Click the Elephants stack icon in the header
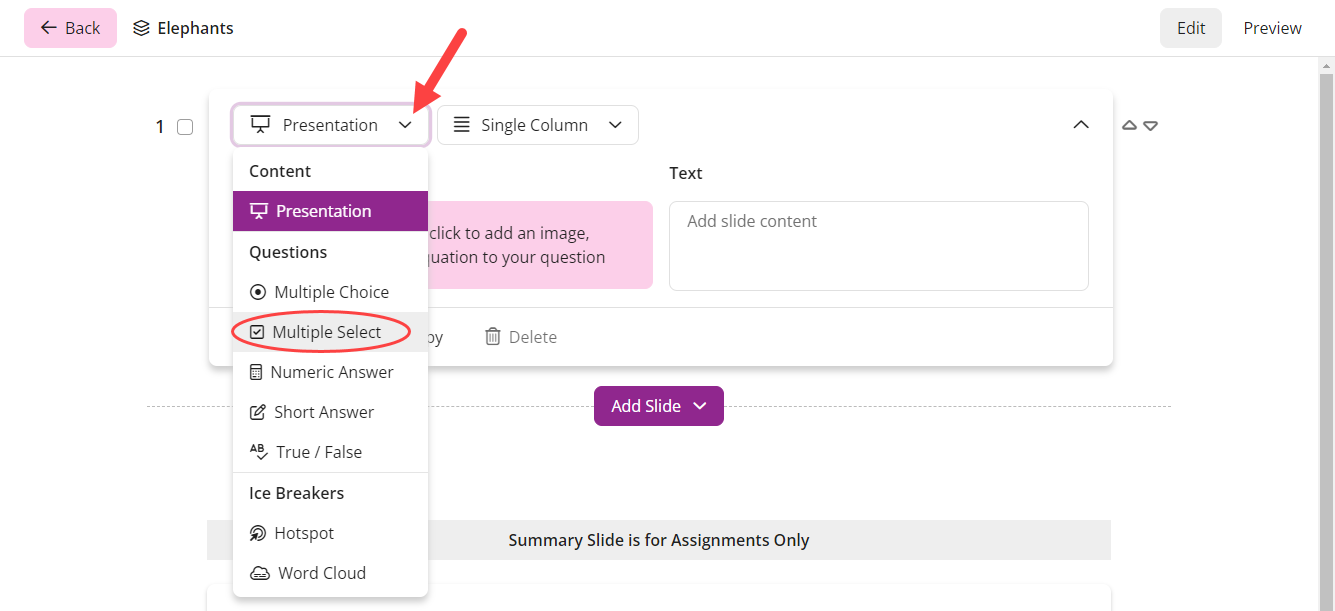Screen dimensions: 1335x611 [x=143, y=27]
